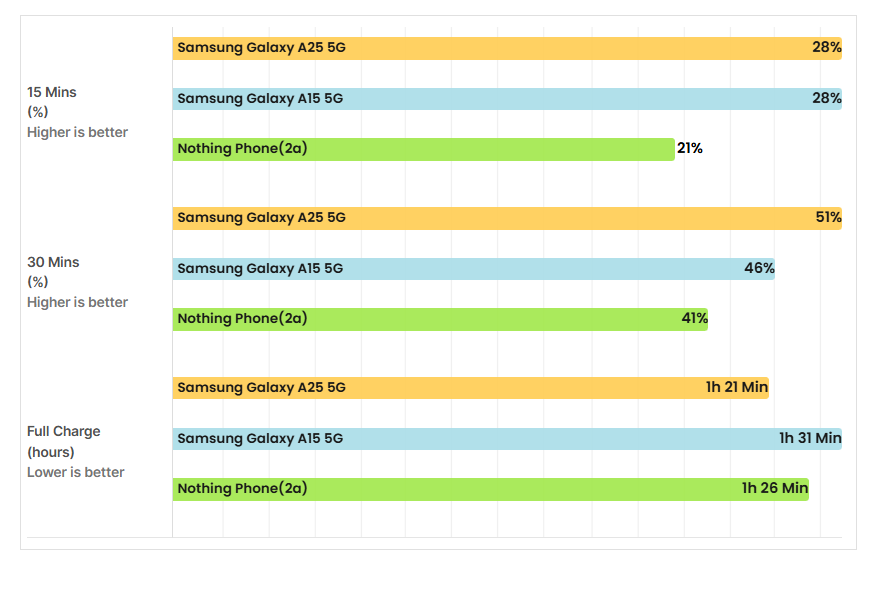Click the 30 Mins axis label

click(x=53, y=262)
